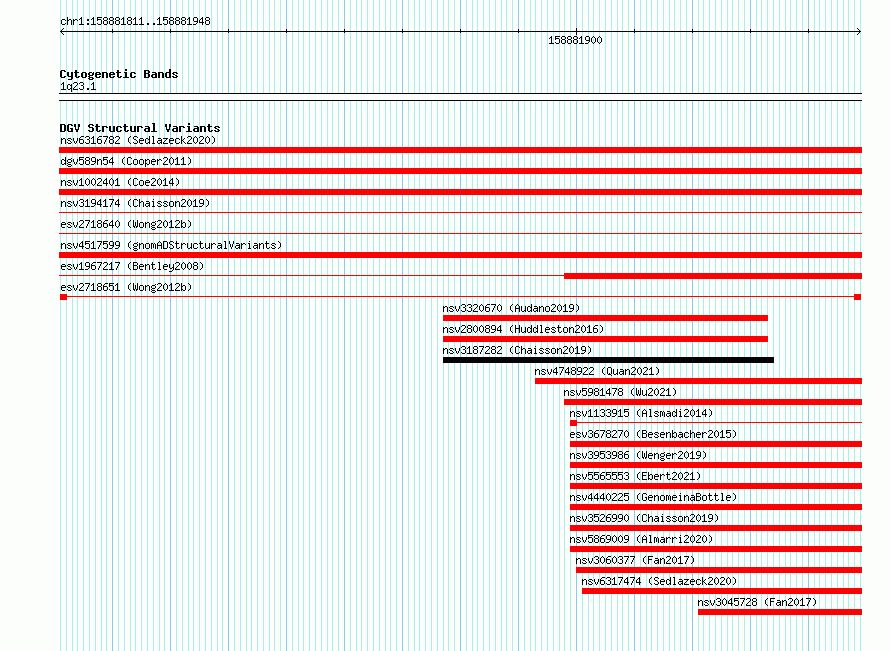This screenshot has width=890, height=651.
Task: Click the red bar under nsv4748922
Action: (x=698, y=381)
